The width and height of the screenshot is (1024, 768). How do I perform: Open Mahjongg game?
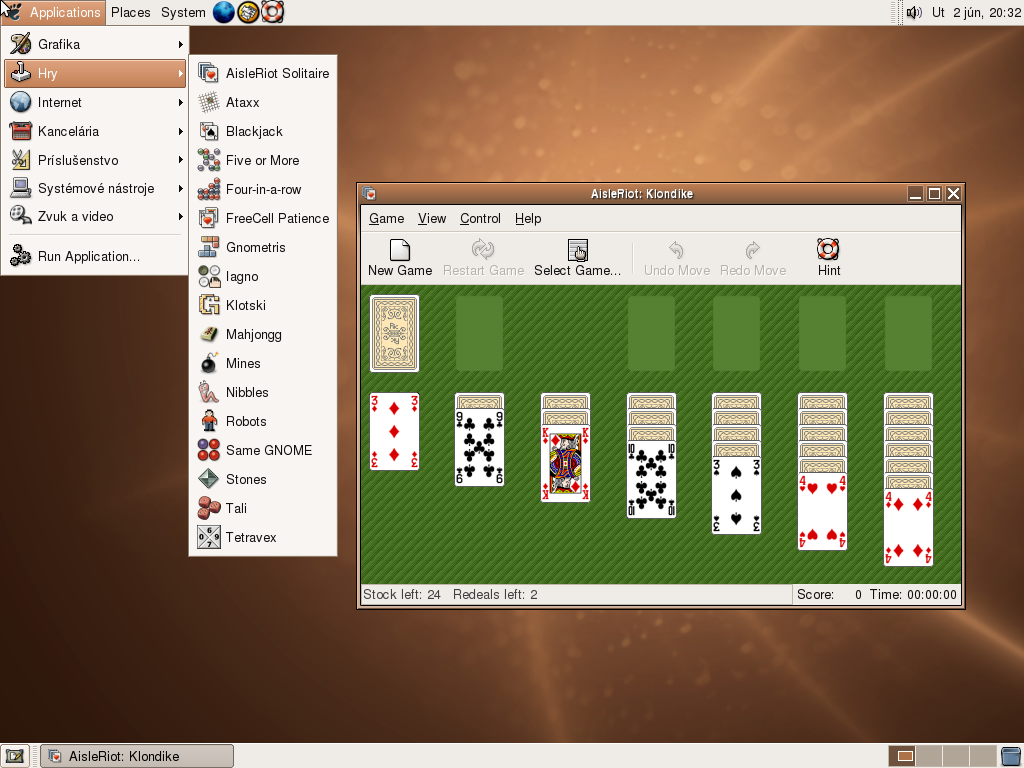pyautogui.click(x=263, y=334)
